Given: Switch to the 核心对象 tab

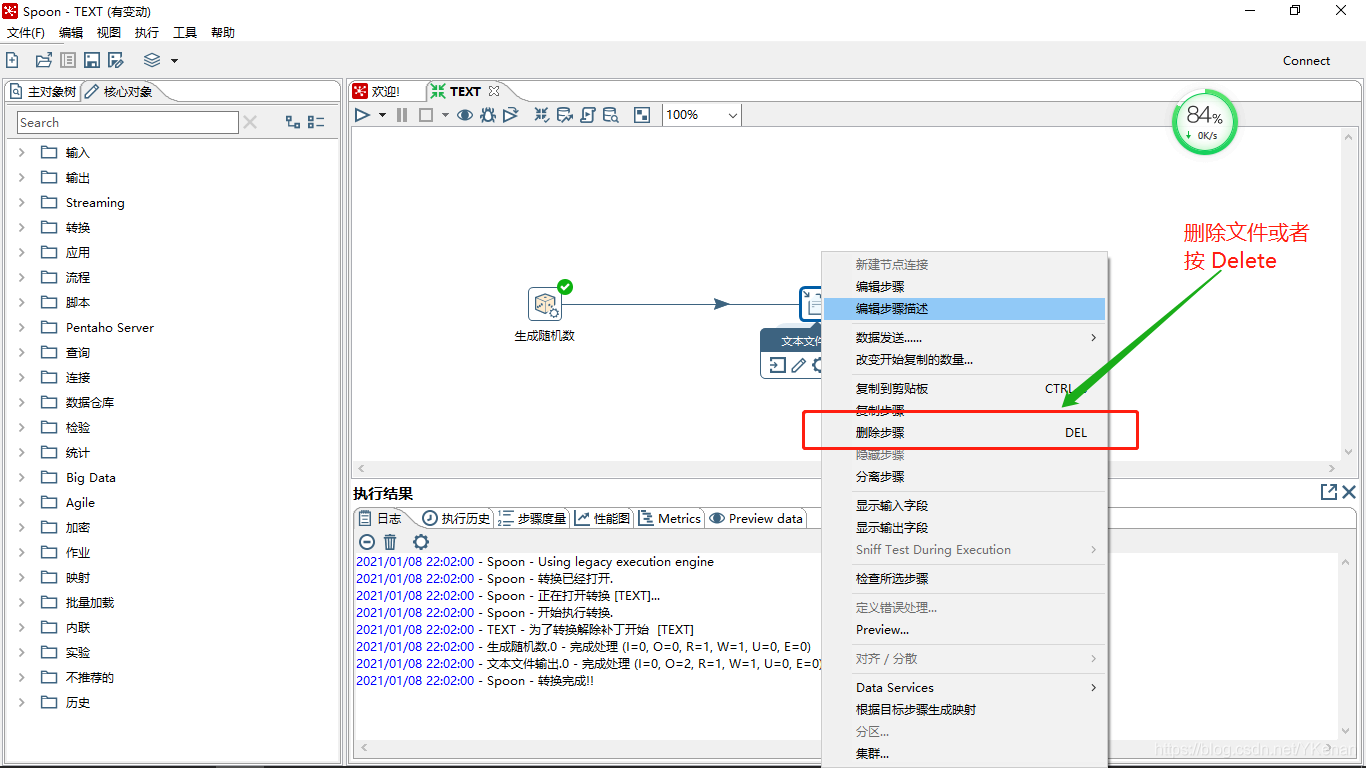Looking at the screenshot, I should (x=120, y=92).
